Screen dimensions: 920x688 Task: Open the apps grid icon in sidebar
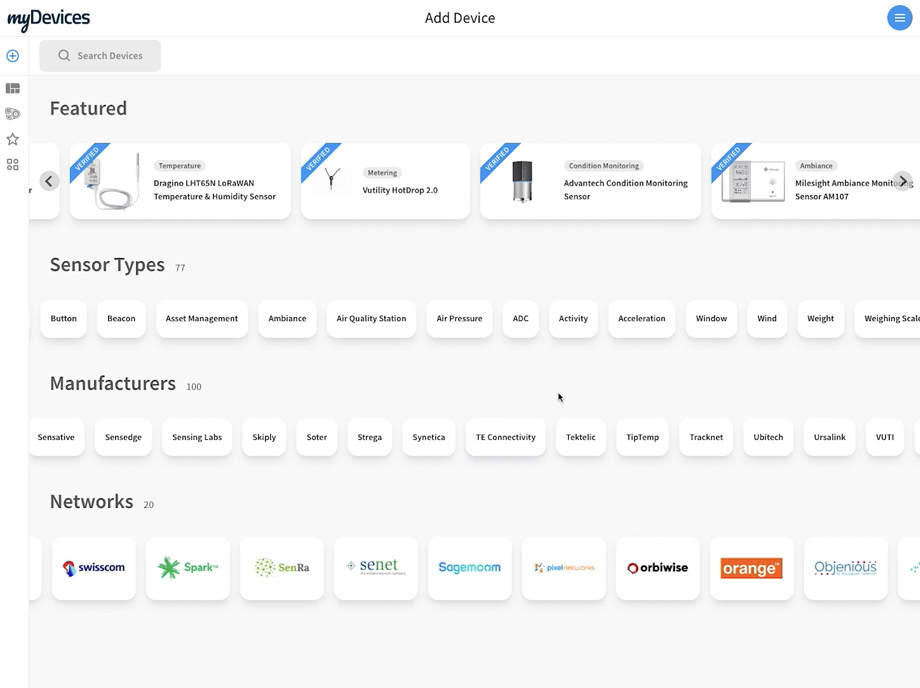[12, 165]
